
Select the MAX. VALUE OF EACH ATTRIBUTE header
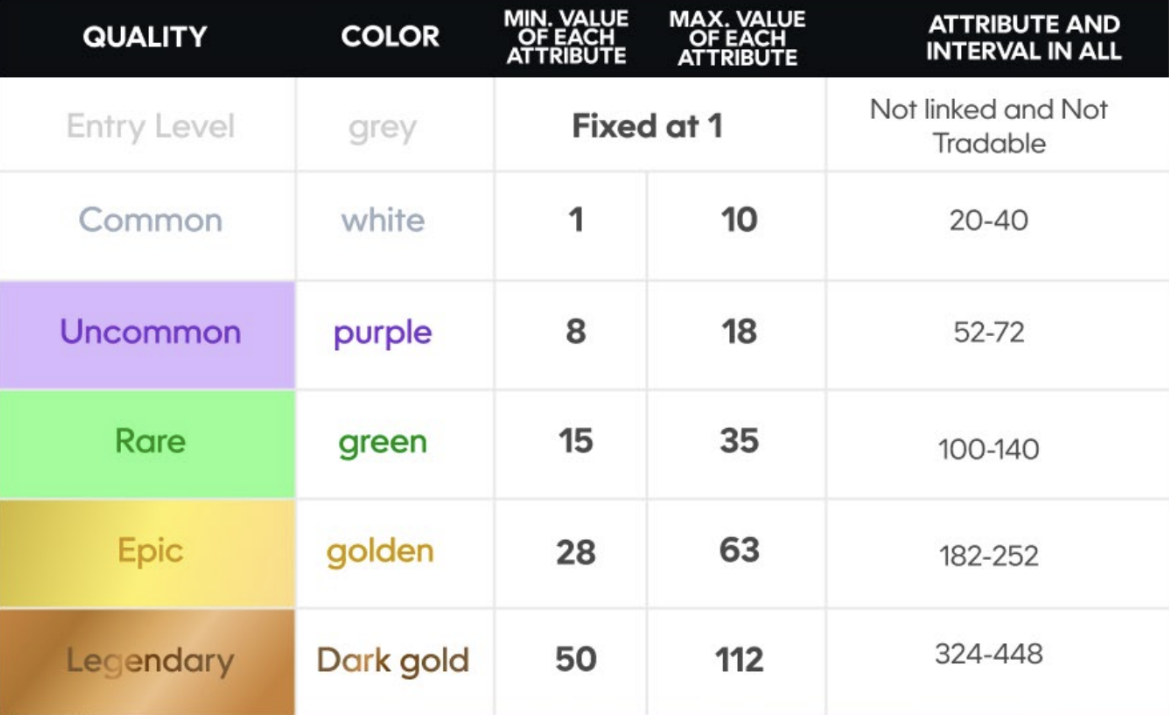[737, 37]
